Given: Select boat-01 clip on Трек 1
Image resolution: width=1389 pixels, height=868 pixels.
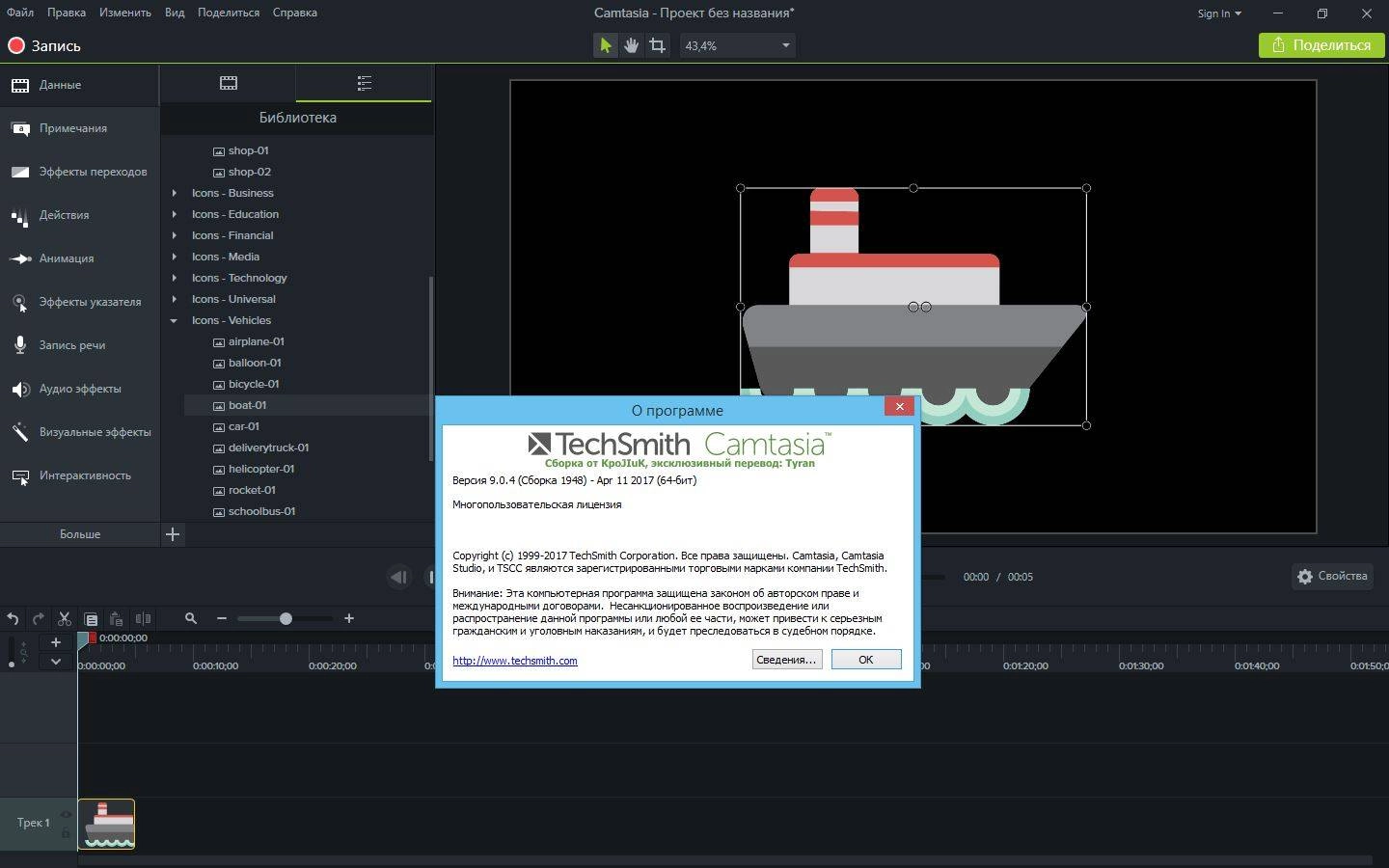Looking at the screenshot, I should (106, 824).
